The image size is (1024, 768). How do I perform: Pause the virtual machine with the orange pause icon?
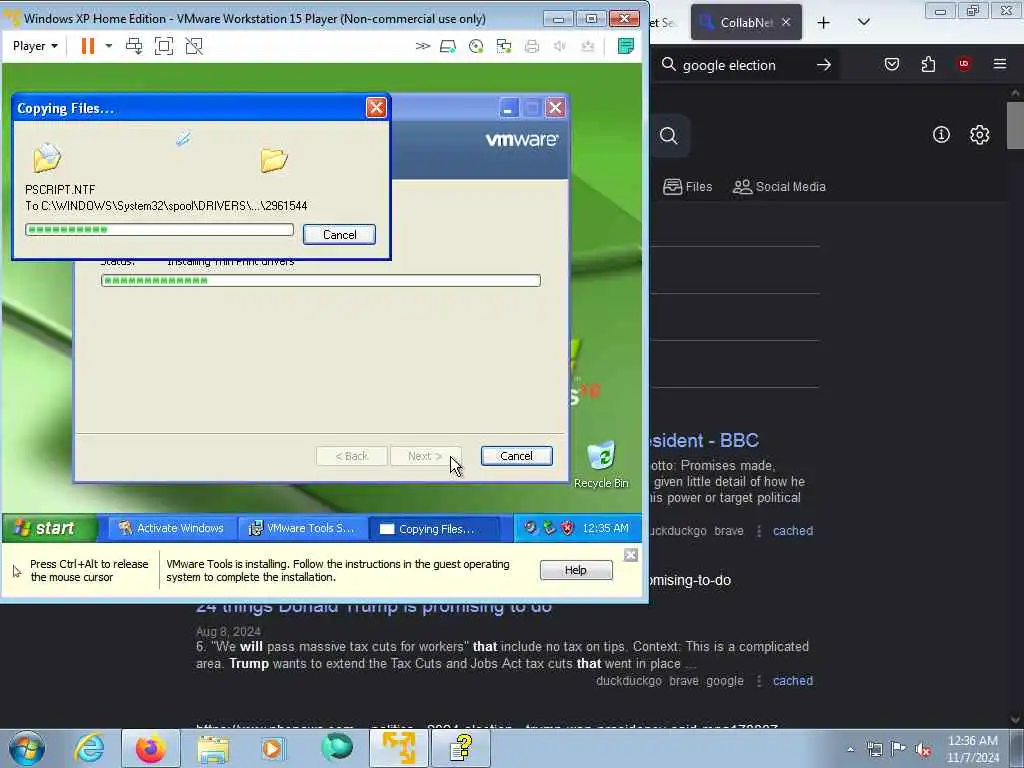[x=88, y=46]
